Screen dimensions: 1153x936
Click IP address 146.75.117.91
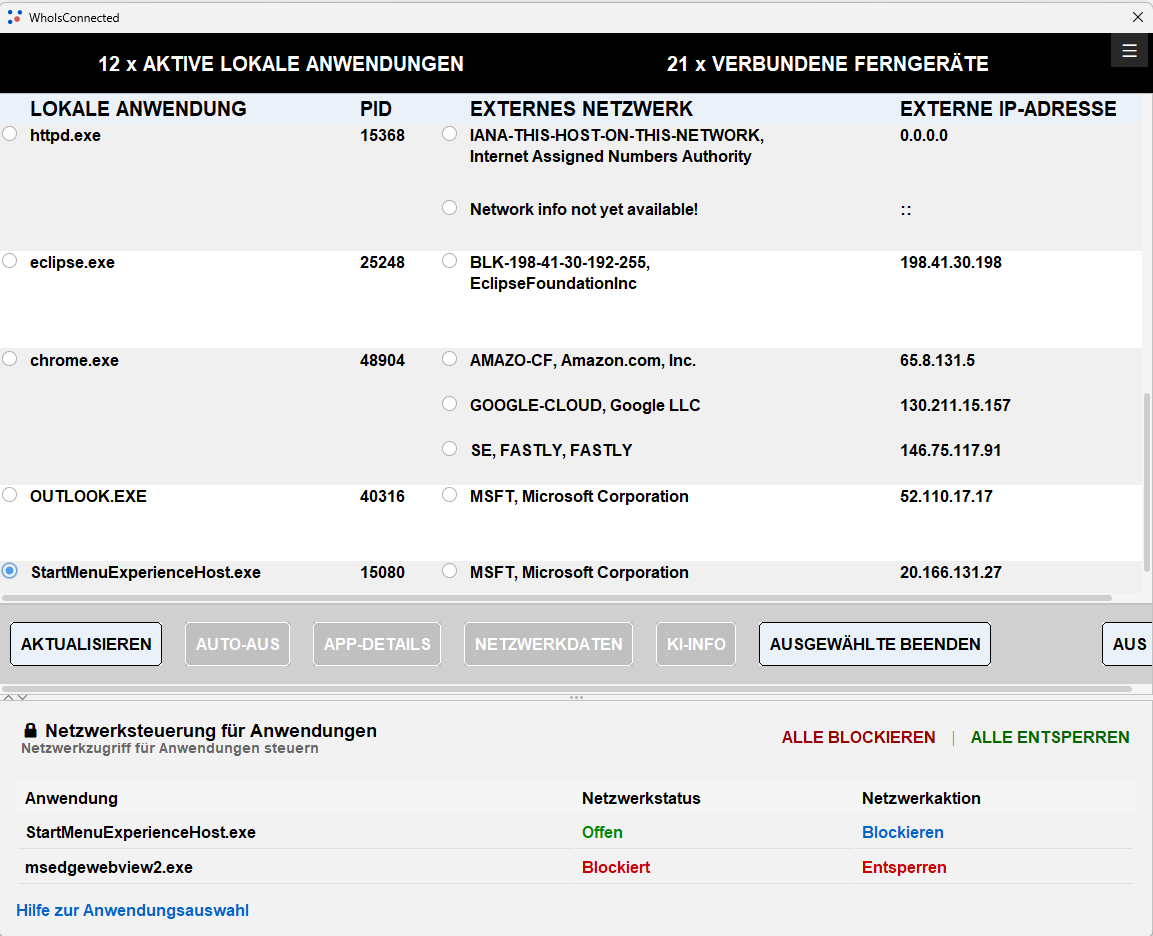pyautogui.click(x=951, y=450)
